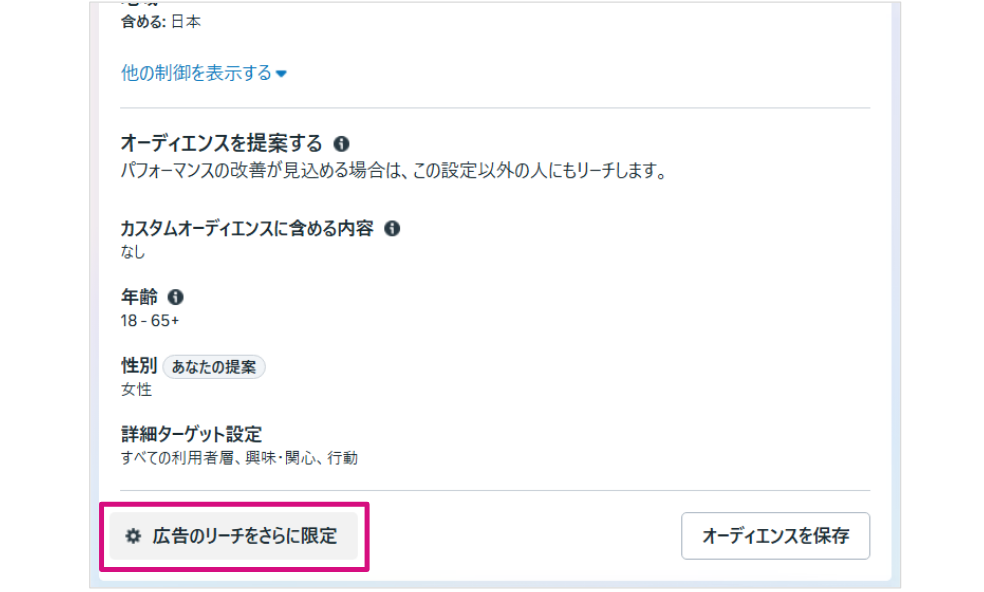Click the なし value under カスタムオーディエンス
This screenshot has width=984, height=592.
(x=133, y=251)
